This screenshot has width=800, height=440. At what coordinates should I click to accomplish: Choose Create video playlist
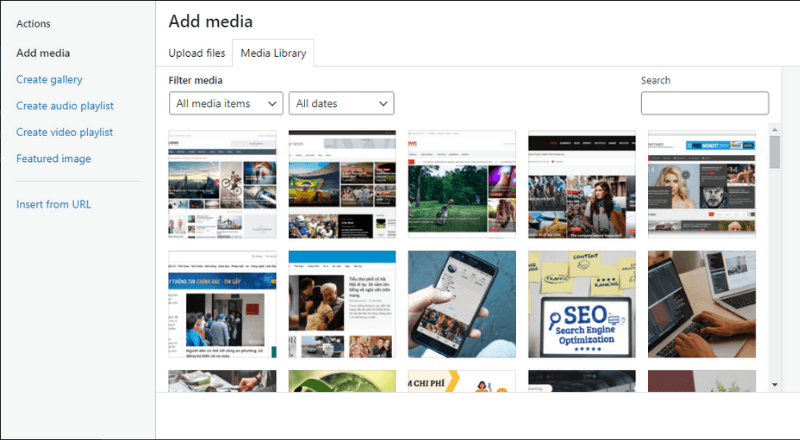point(64,132)
